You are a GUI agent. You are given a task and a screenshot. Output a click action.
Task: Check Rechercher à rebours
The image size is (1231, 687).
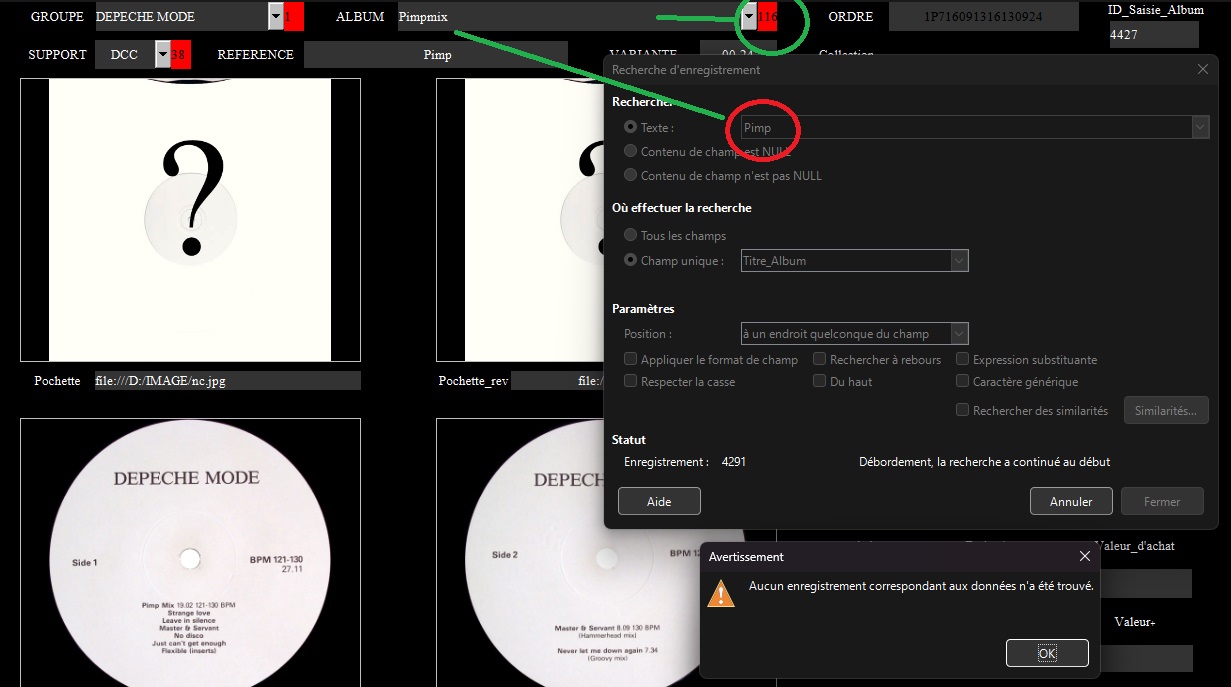(x=819, y=359)
